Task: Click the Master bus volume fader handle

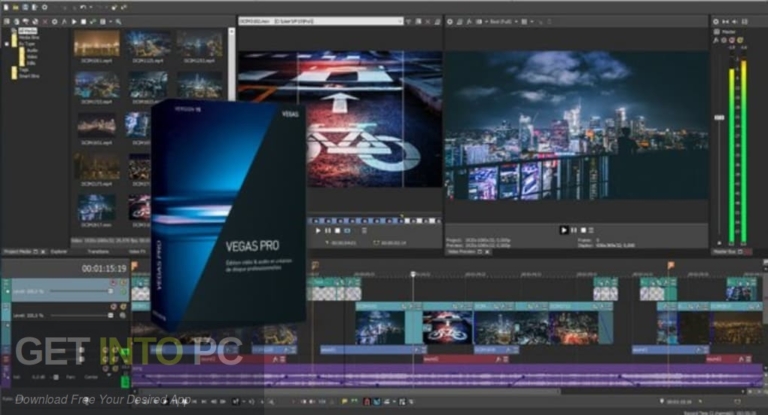Action: (x=719, y=118)
